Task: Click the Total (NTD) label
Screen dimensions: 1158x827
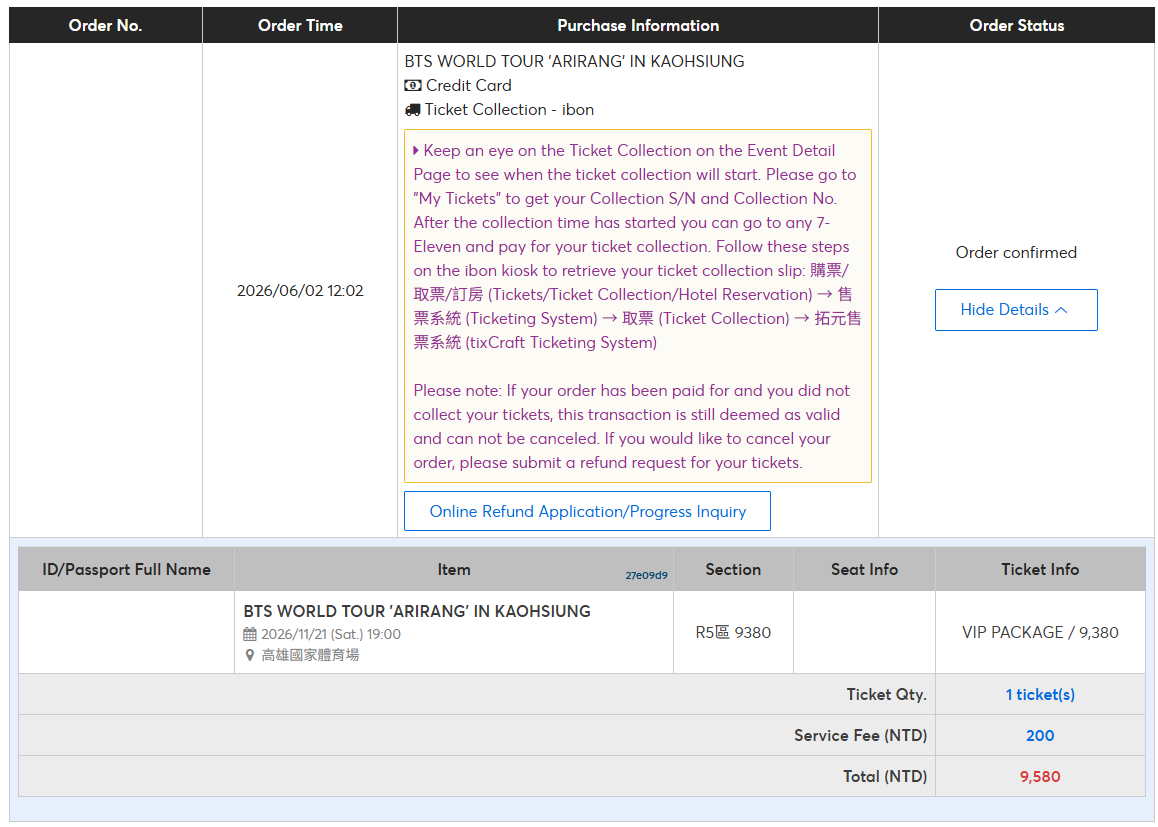Action: tap(885, 777)
